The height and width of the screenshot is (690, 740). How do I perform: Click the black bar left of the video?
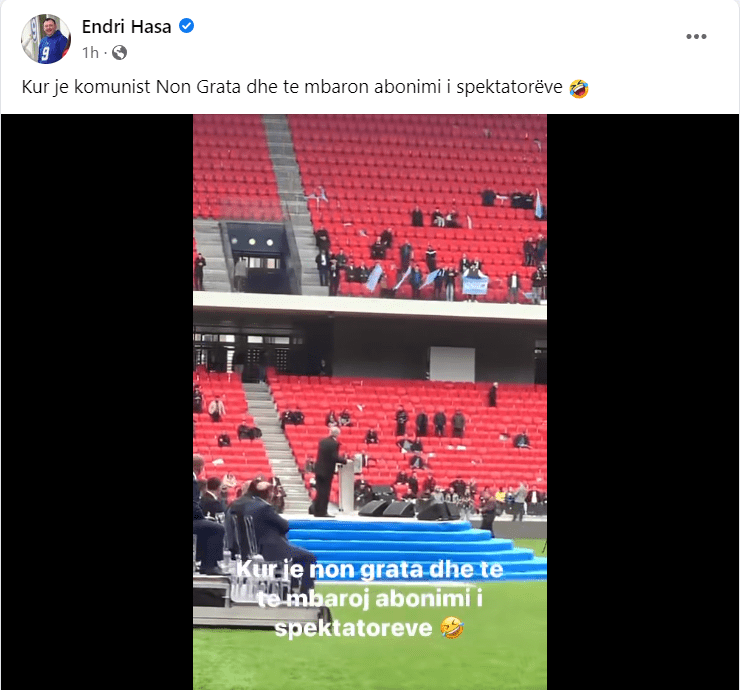97,402
